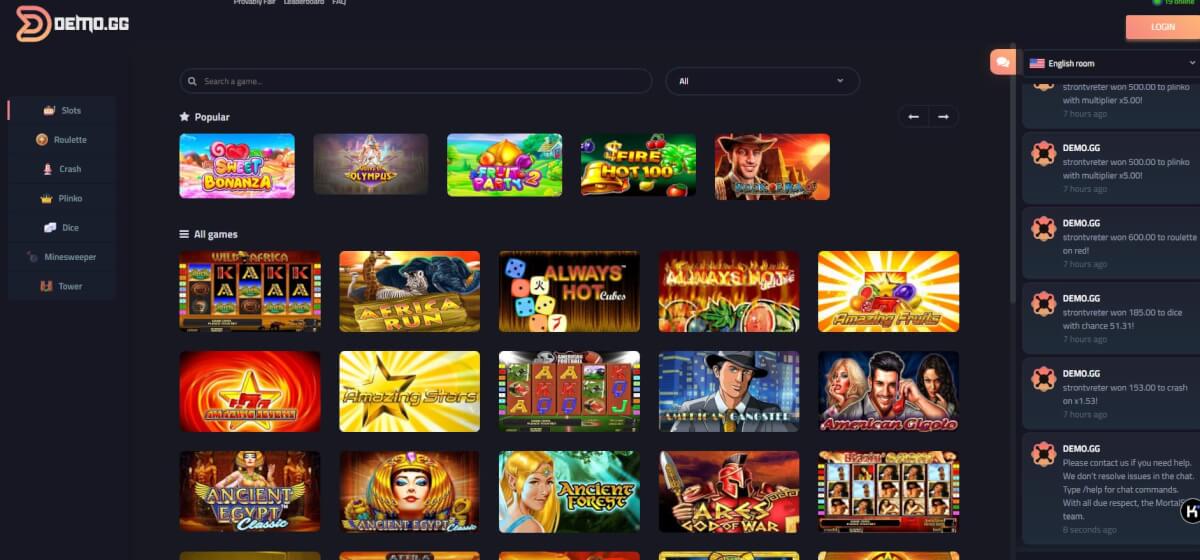Click the Roulette wheel icon in sidebar
Image resolution: width=1200 pixels, height=560 pixels.
pyautogui.click(x=42, y=140)
